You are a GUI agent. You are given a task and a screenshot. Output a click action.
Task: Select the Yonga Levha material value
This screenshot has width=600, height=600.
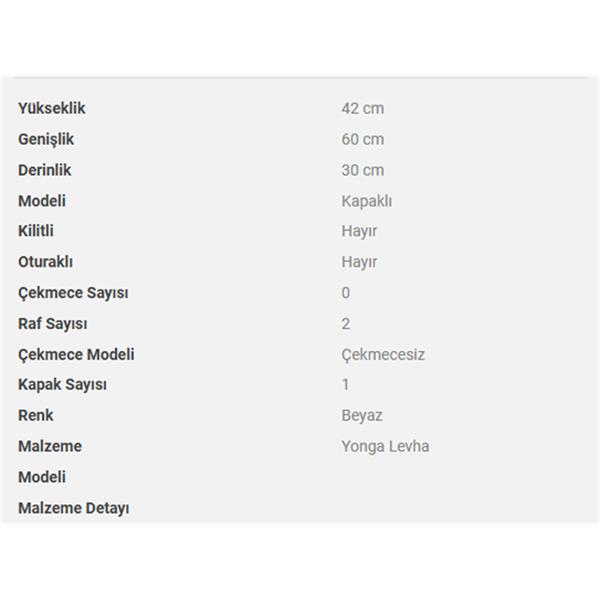click(385, 447)
